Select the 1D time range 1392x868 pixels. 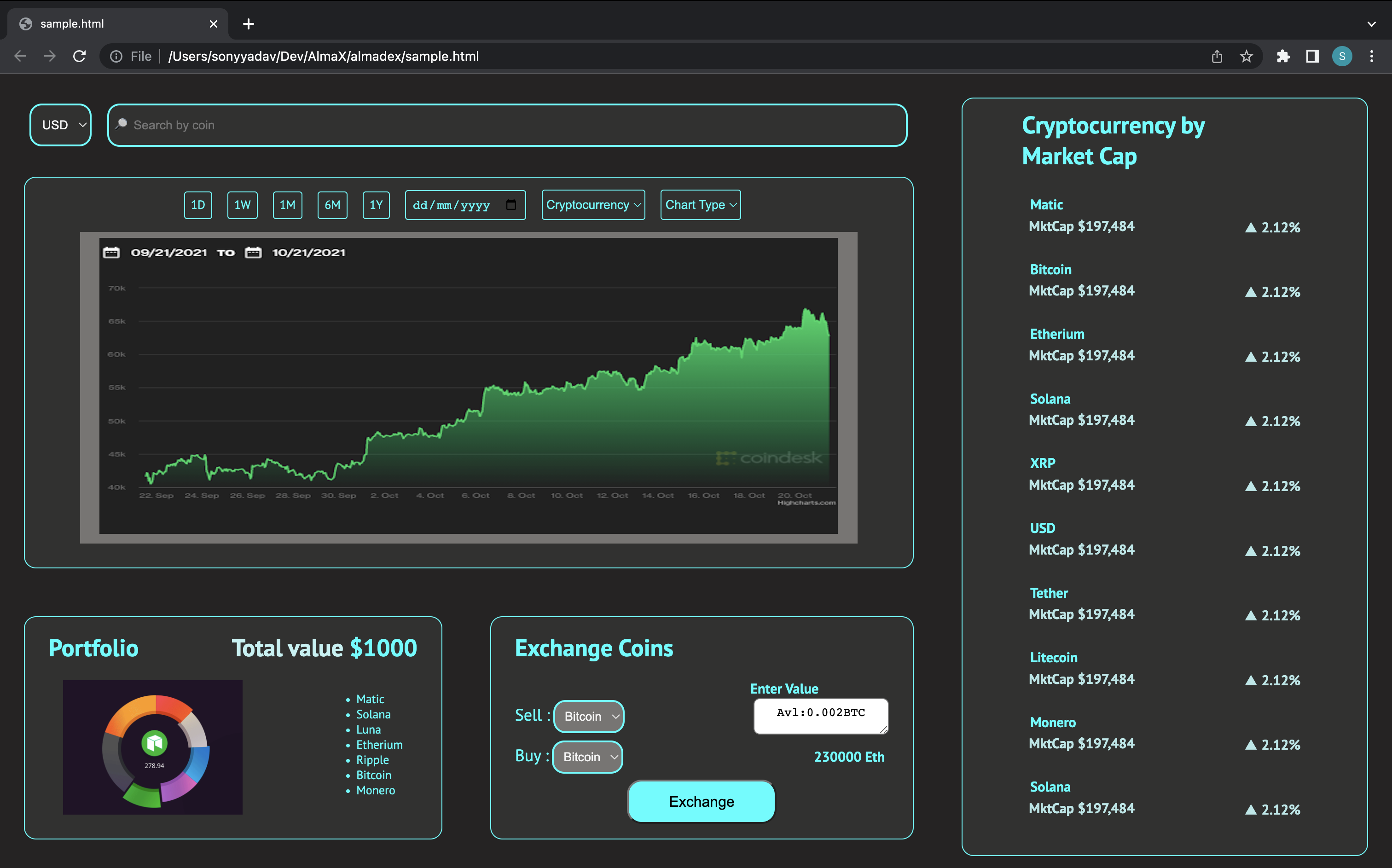click(197, 204)
